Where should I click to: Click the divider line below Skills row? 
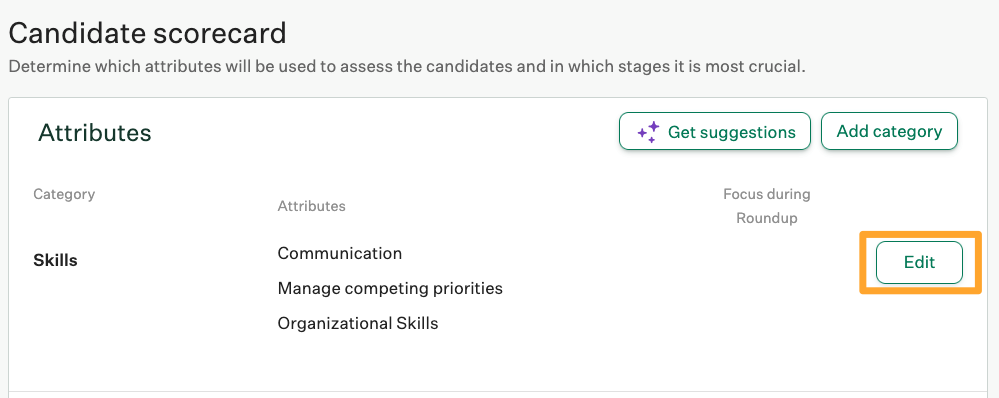pyautogui.click(x=498, y=392)
